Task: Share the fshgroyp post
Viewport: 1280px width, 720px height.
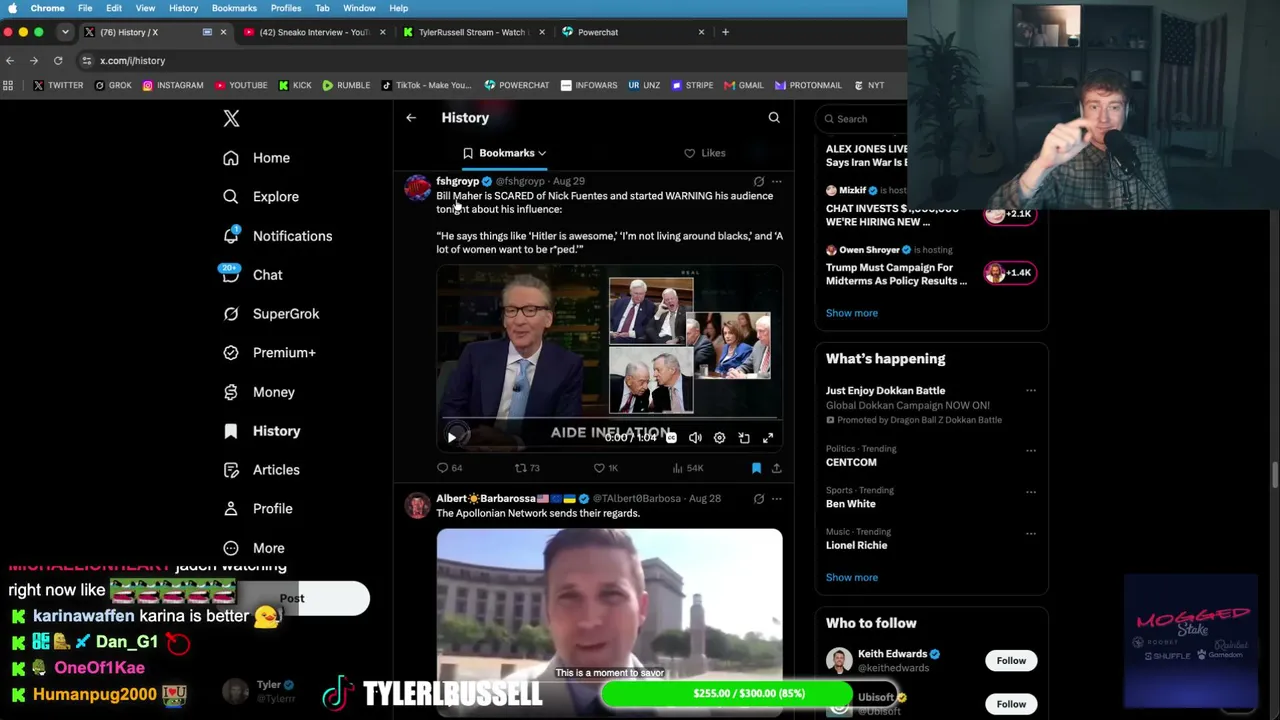Action: [776, 468]
